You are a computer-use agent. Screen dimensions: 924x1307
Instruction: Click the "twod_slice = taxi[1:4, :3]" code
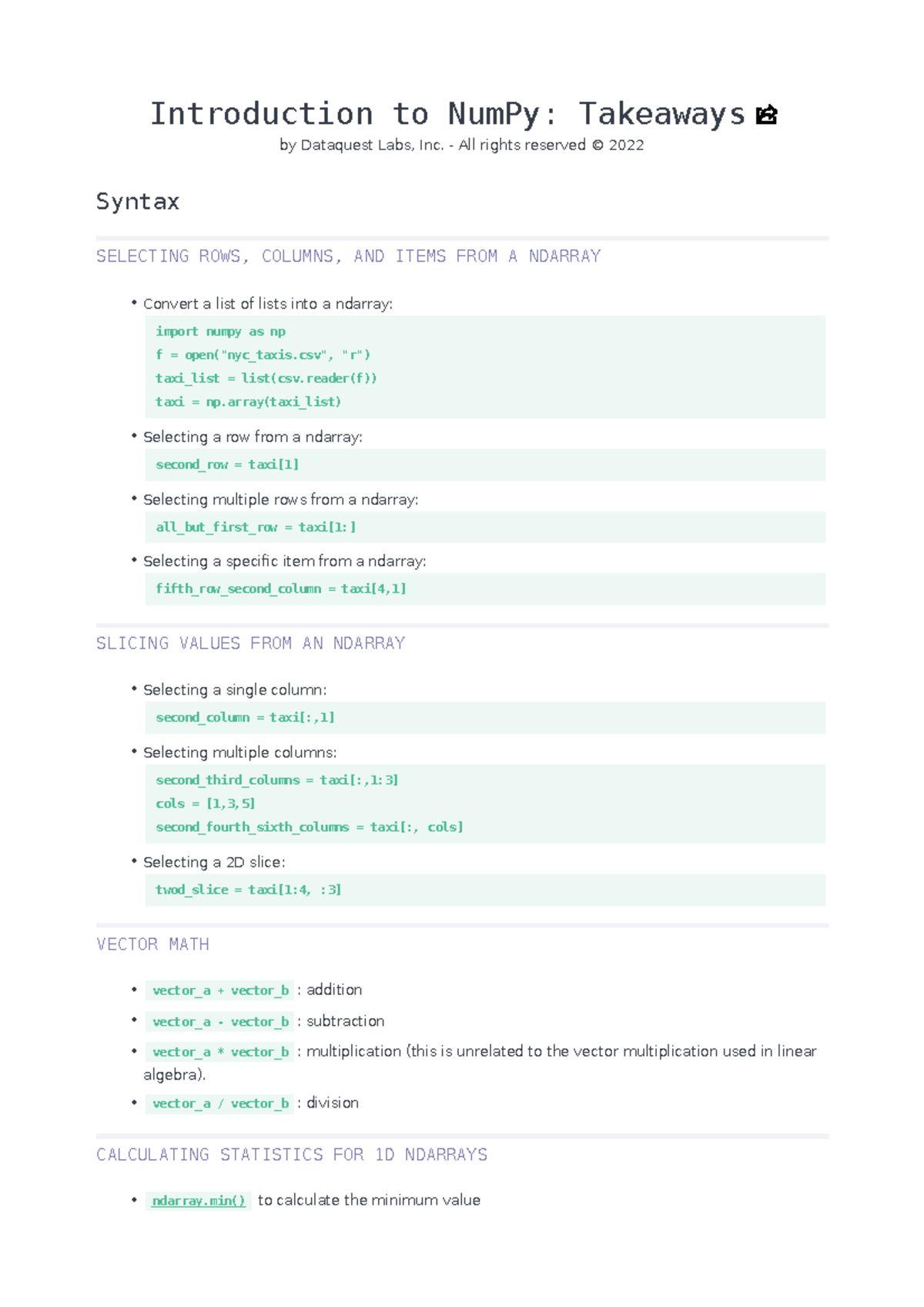click(x=248, y=890)
